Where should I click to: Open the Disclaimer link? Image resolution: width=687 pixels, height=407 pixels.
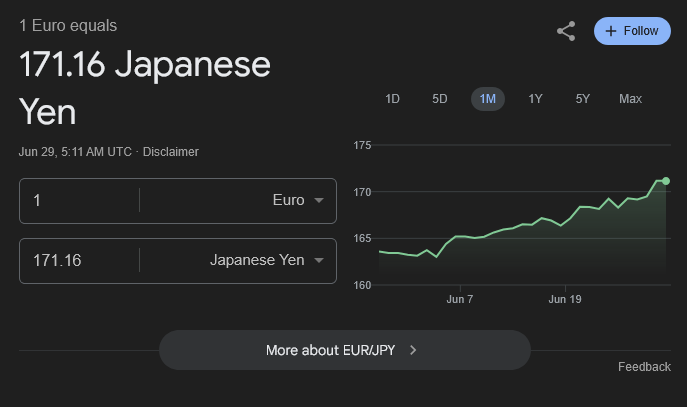click(x=171, y=152)
